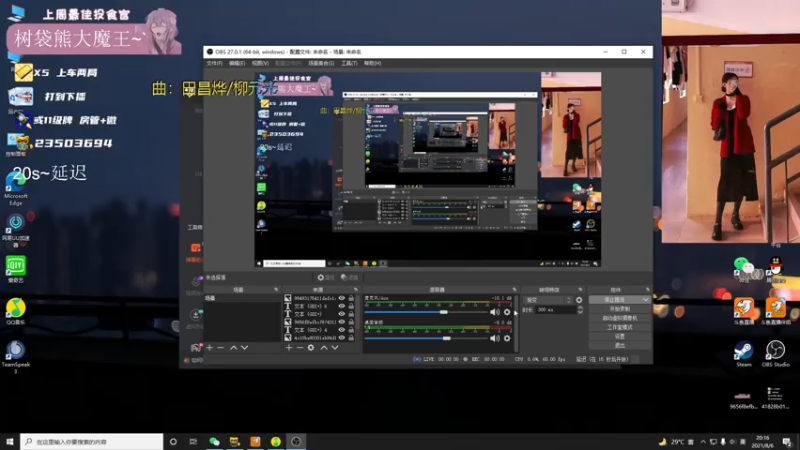Open the OBS Studio desktop shortcut
The height and width of the screenshot is (450, 800).
[x=776, y=354]
